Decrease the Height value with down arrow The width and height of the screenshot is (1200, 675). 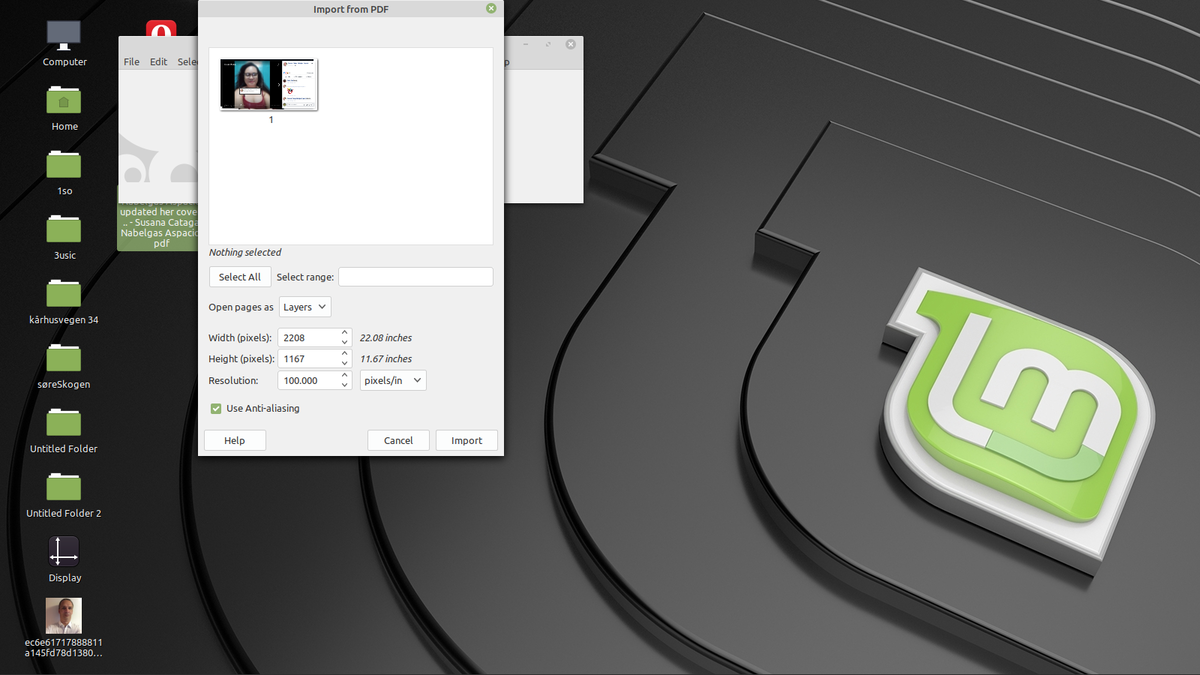(345, 364)
